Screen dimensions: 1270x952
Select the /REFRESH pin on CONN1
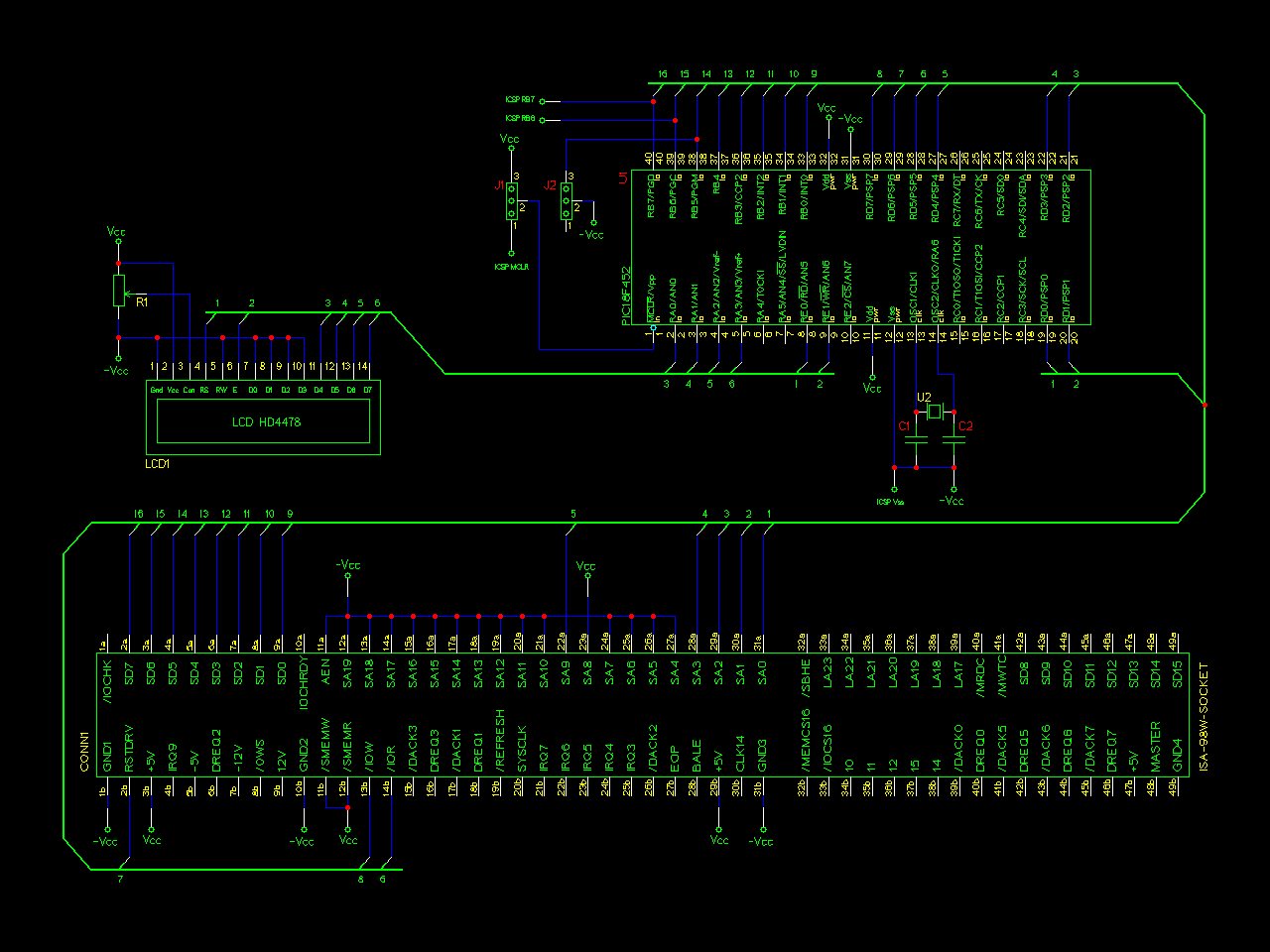(x=500, y=740)
